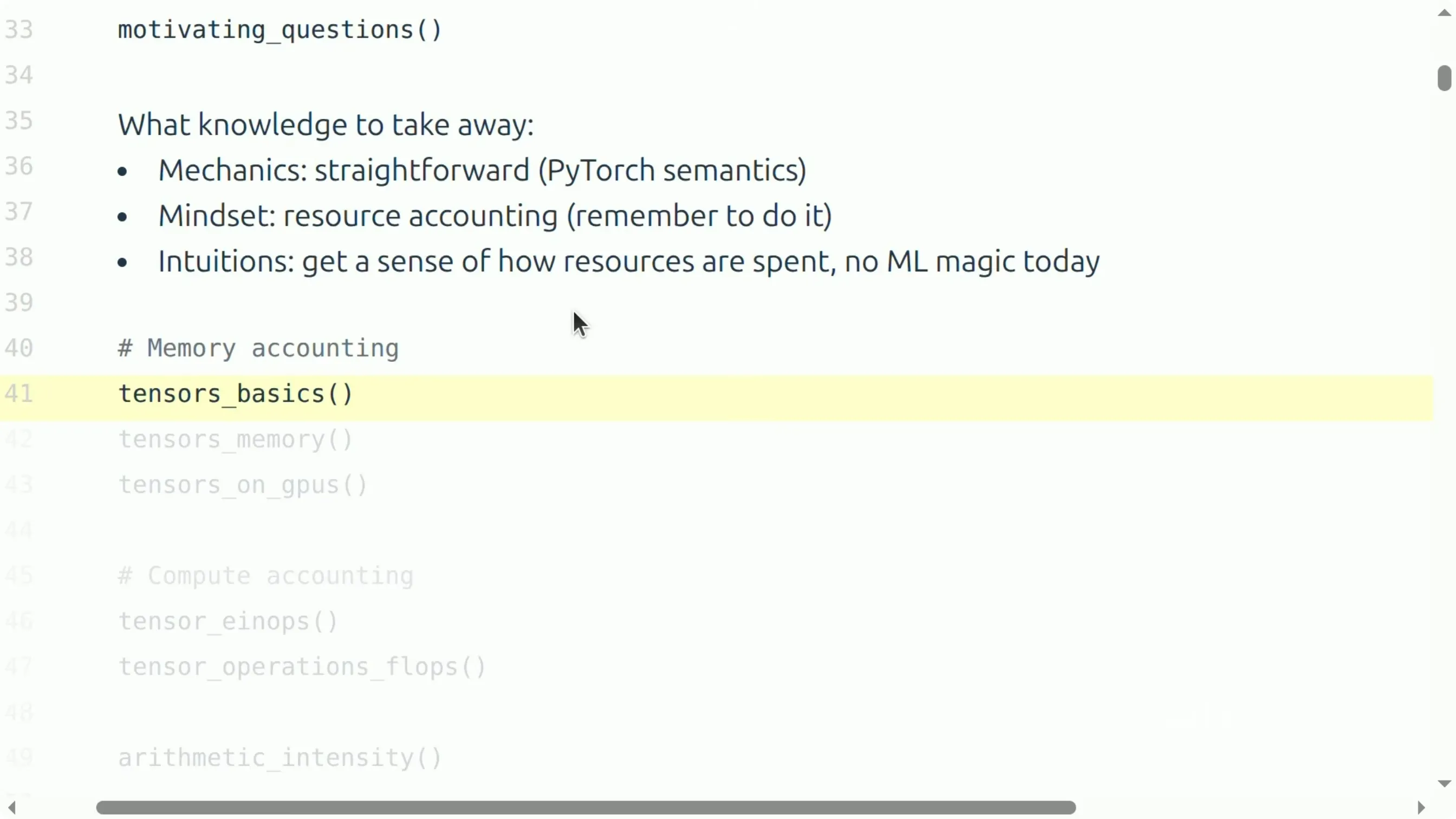Click the arithmetic_intensity() function call
Image resolution: width=1456 pixels, height=819 pixels.
(280, 758)
